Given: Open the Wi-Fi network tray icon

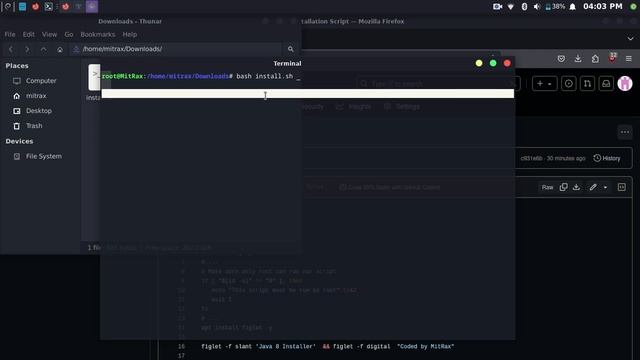Looking at the screenshot, I should 511,7.
